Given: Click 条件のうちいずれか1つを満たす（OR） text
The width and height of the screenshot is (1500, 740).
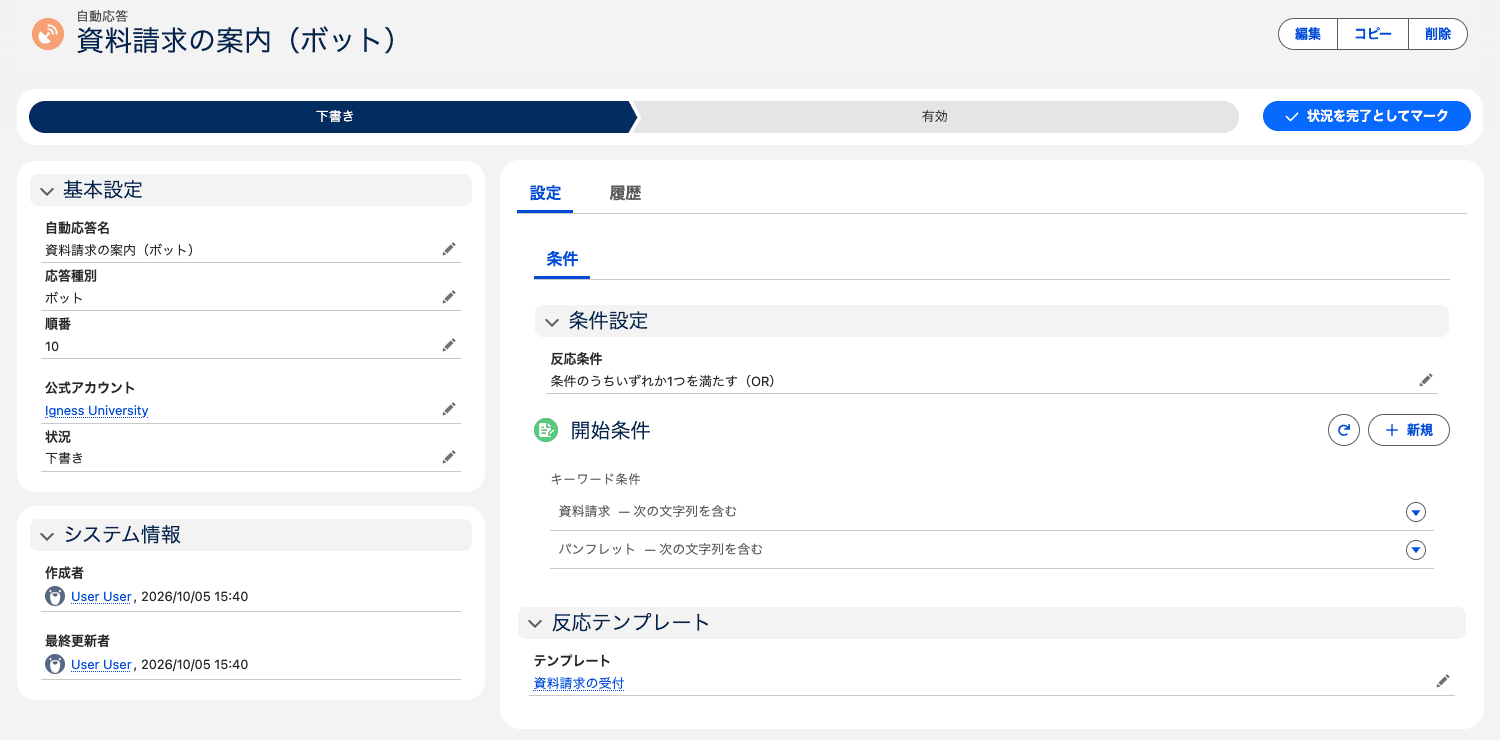Looking at the screenshot, I should tap(663, 381).
